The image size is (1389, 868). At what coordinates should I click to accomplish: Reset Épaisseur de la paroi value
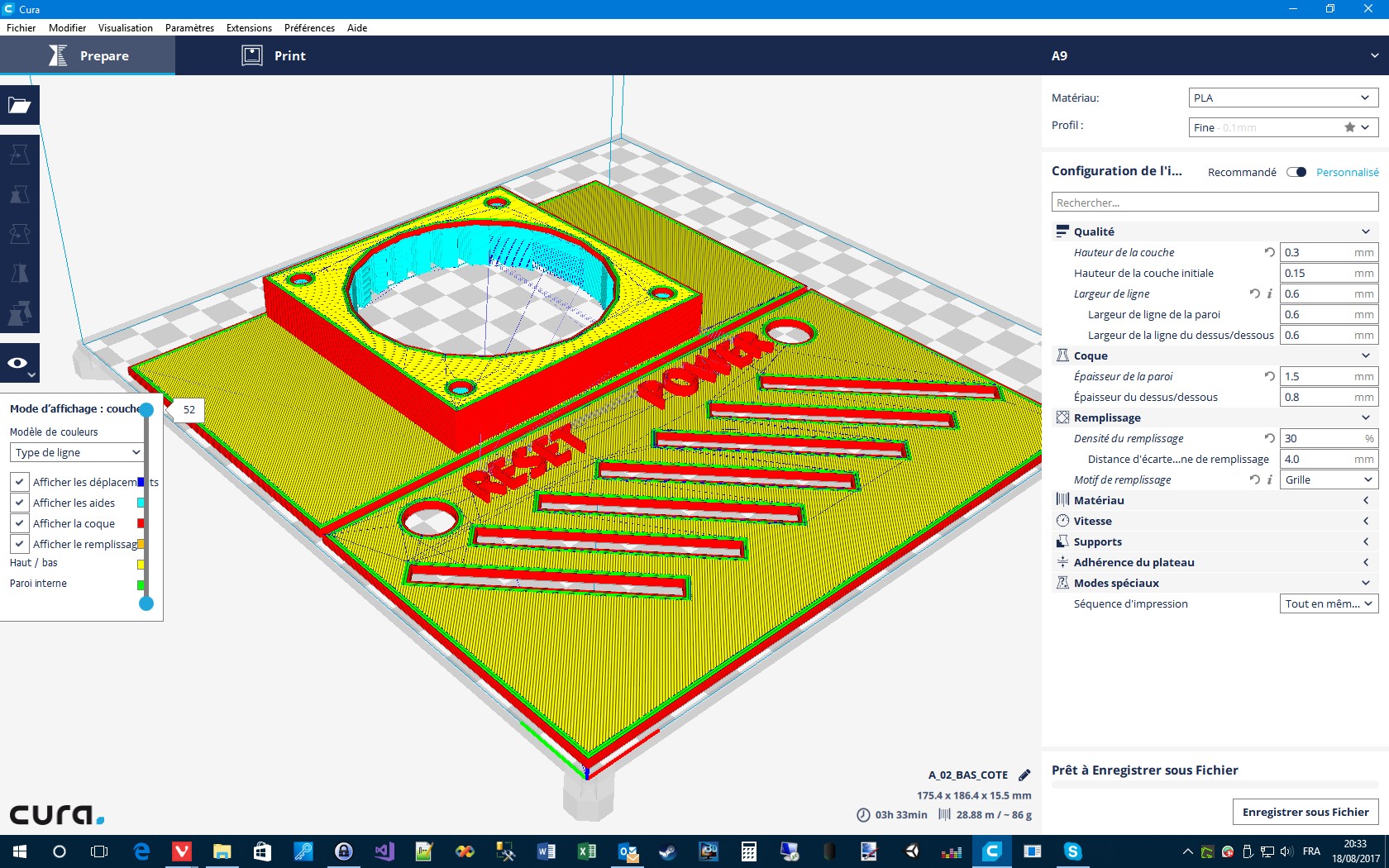point(1269,376)
